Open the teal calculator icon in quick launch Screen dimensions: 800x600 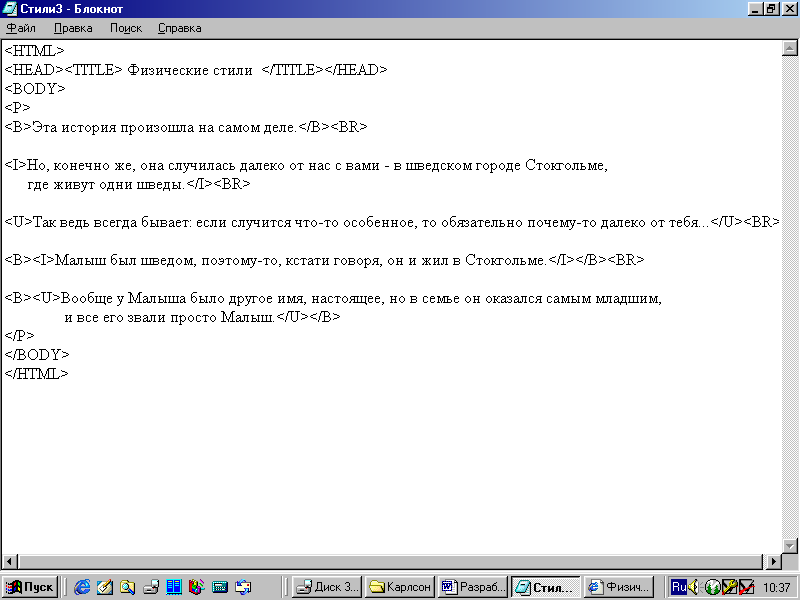click(219, 587)
